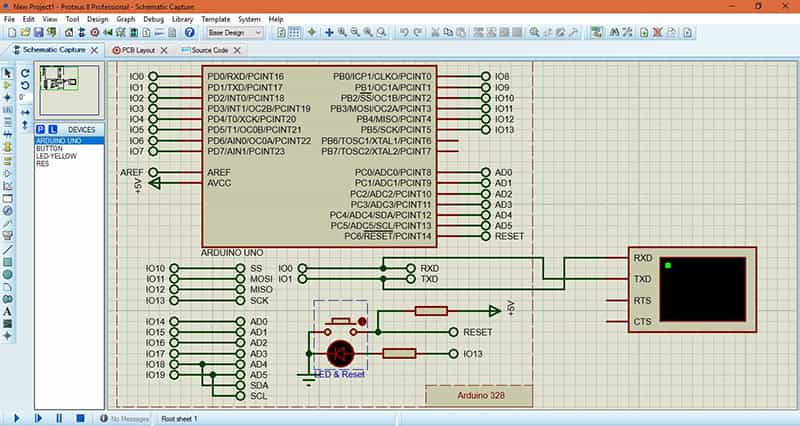This screenshot has width=800, height=426.
Task: Open the Help question mark icon
Action: point(190,33)
